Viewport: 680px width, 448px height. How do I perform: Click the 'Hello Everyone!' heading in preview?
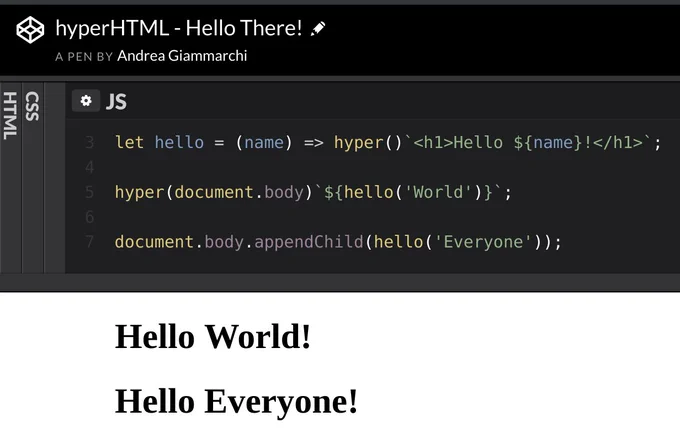[236, 401]
